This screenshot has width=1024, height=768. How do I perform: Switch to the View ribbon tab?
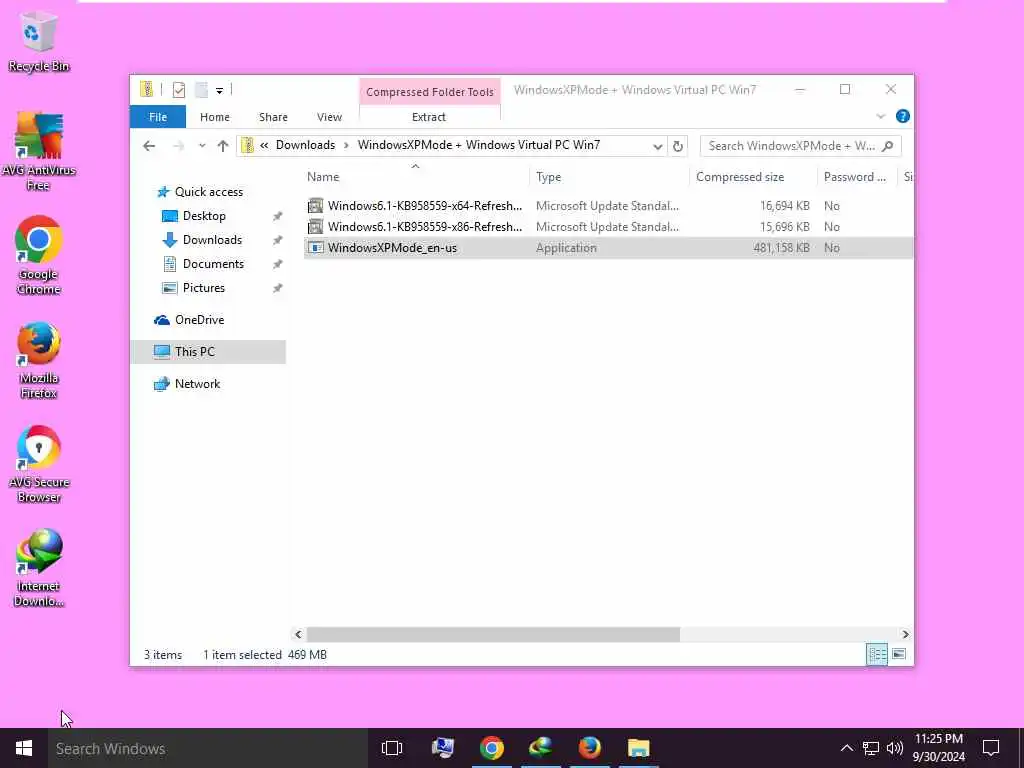[x=329, y=117]
